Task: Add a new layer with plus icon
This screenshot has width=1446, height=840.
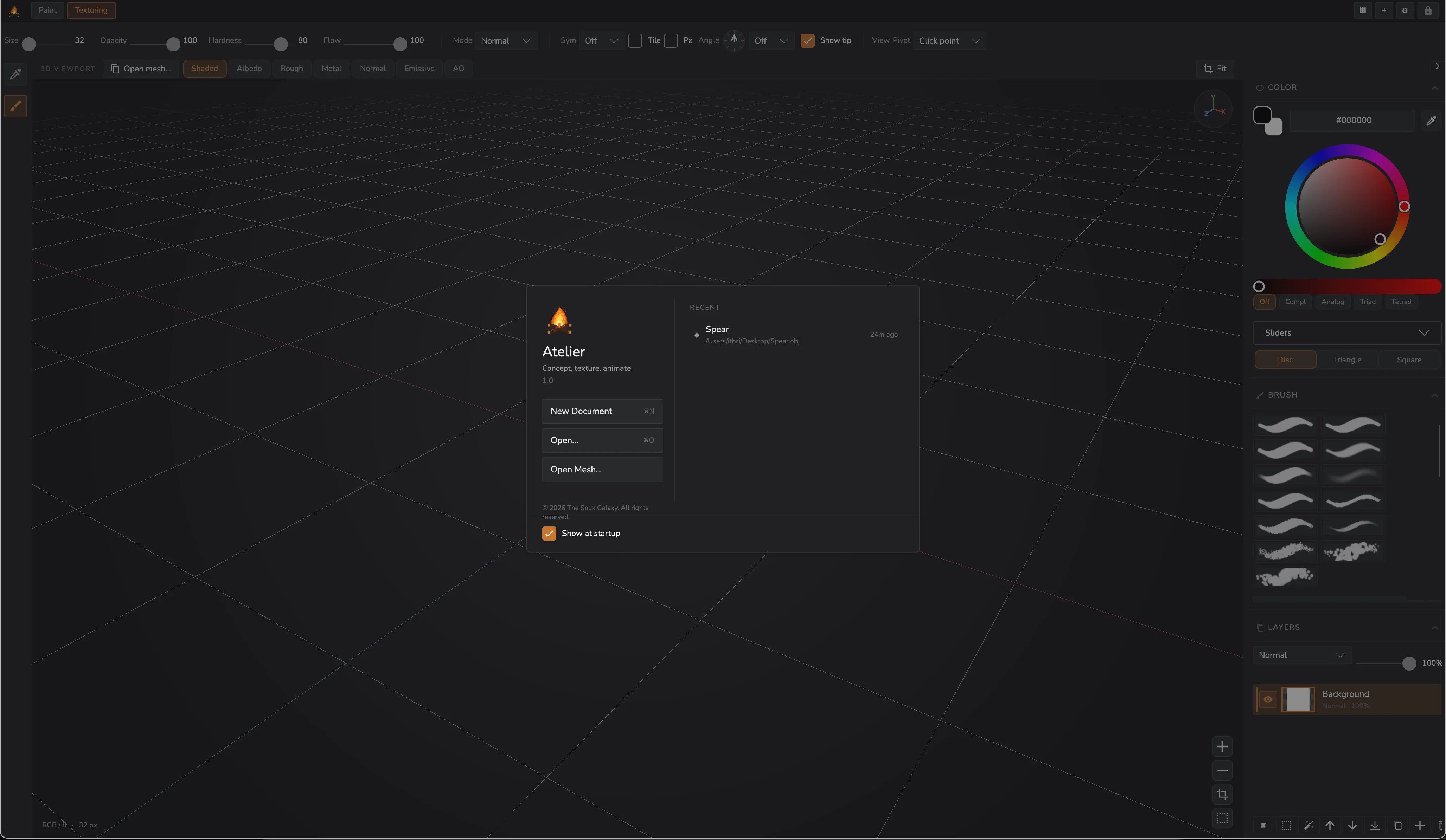Action: 1420,826
